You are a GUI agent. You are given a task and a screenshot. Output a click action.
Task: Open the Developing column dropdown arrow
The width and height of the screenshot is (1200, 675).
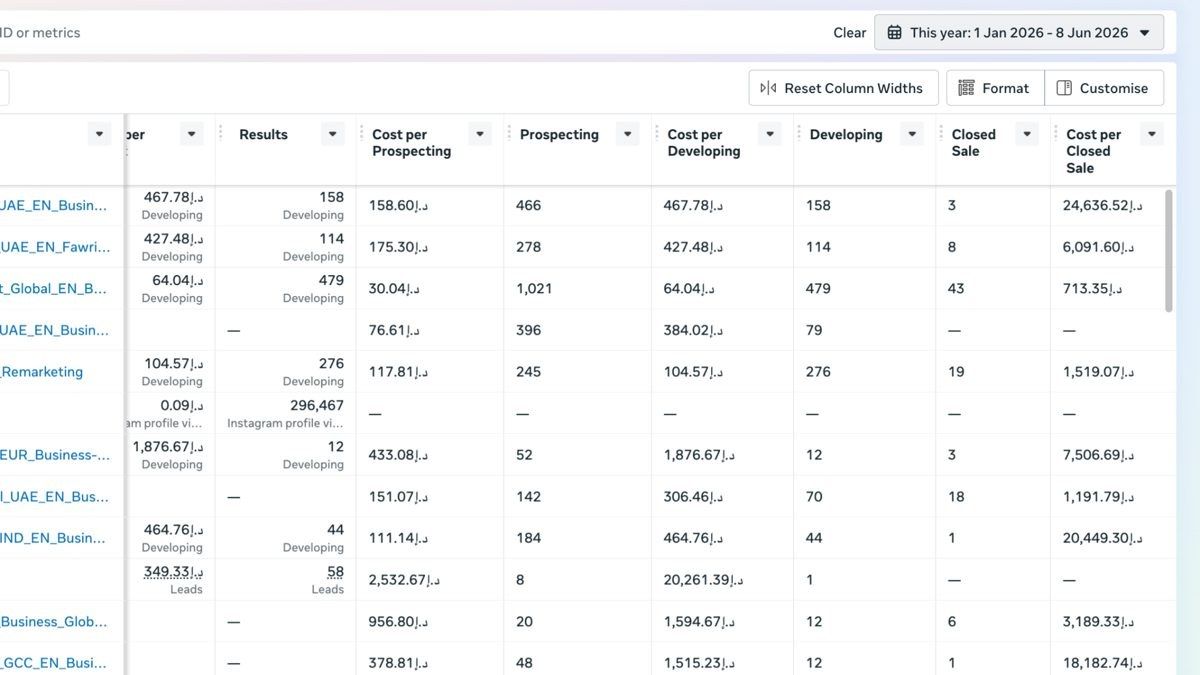(x=912, y=134)
